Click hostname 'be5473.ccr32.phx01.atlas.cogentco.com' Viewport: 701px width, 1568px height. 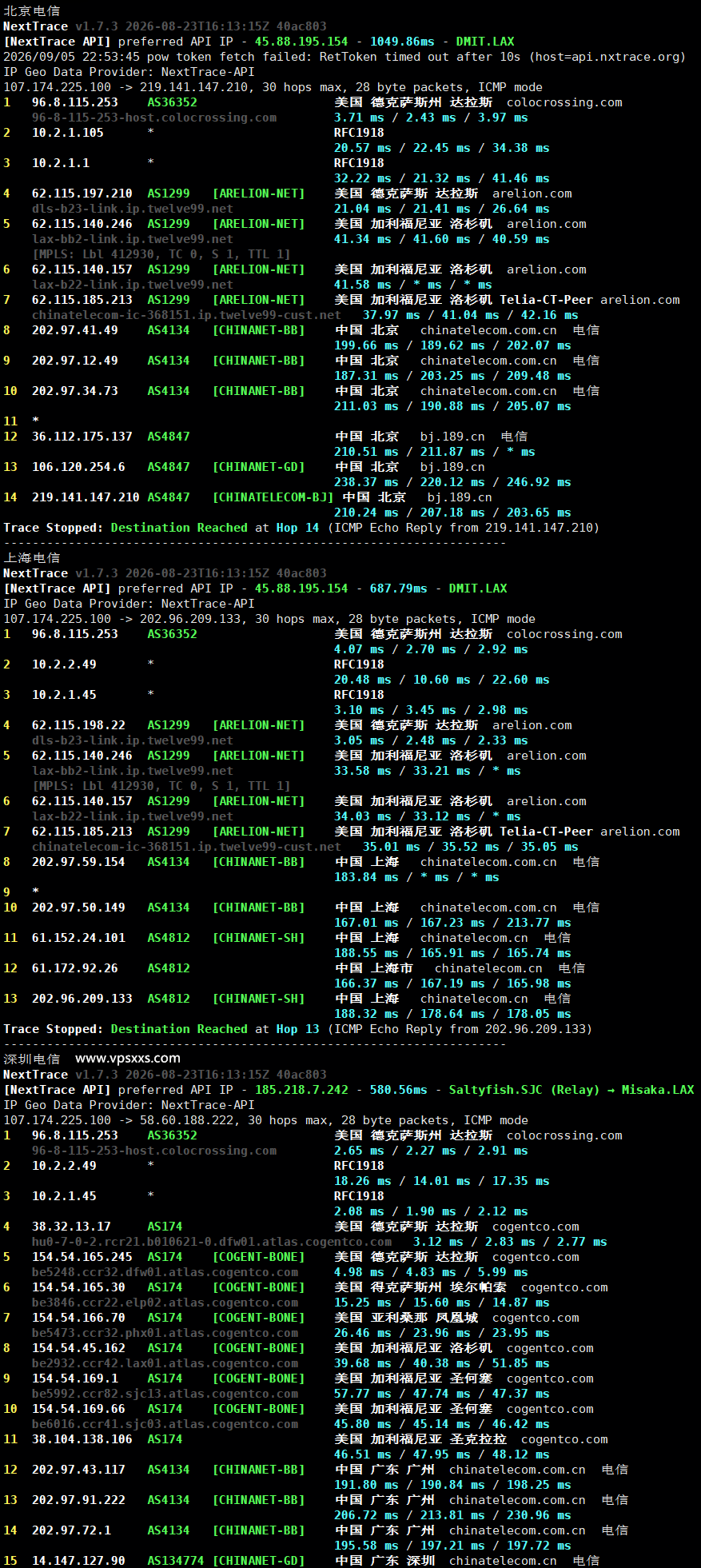point(165,1333)
